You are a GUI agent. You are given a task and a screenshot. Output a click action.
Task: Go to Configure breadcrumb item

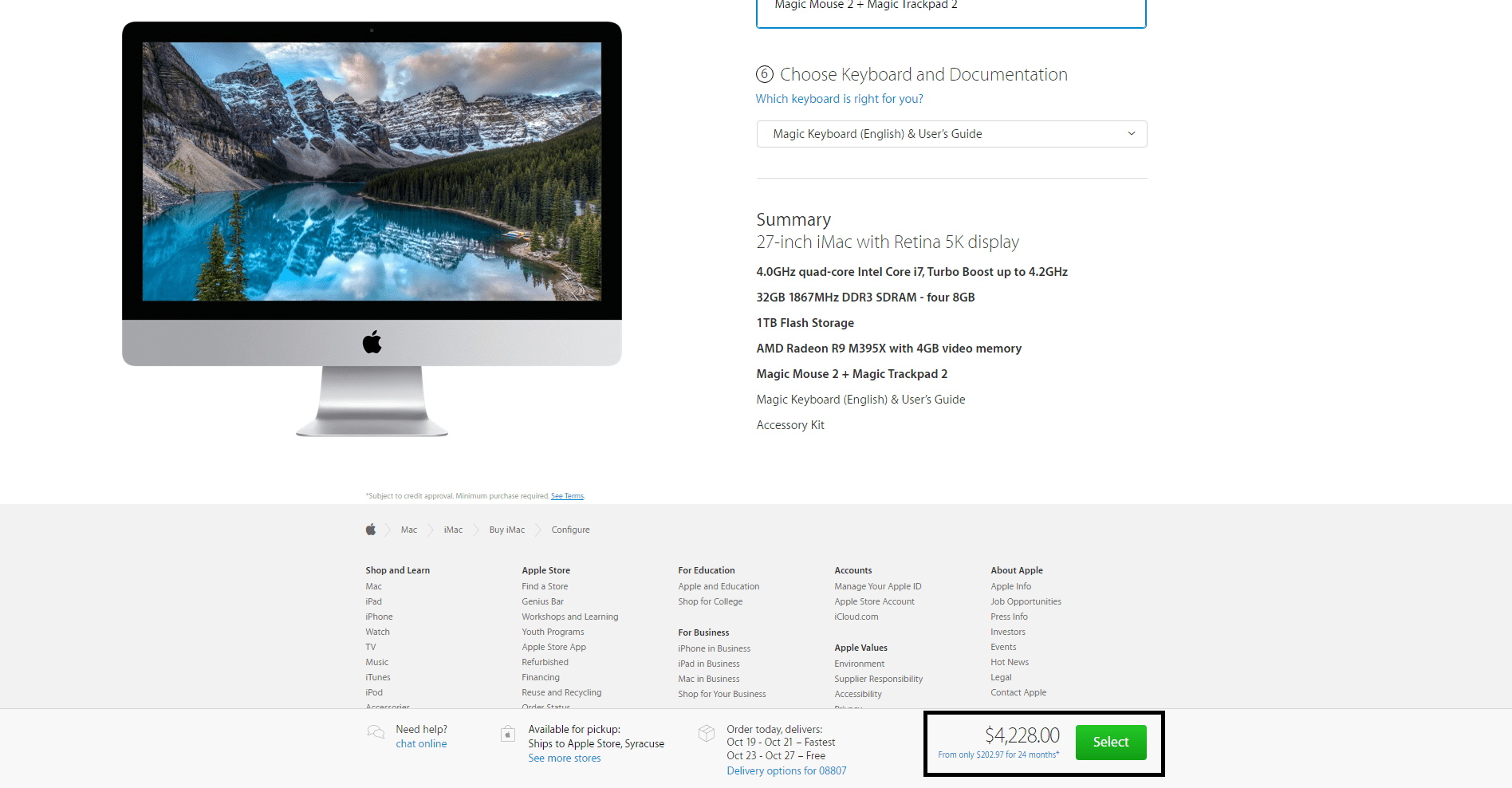pos(570,529)
